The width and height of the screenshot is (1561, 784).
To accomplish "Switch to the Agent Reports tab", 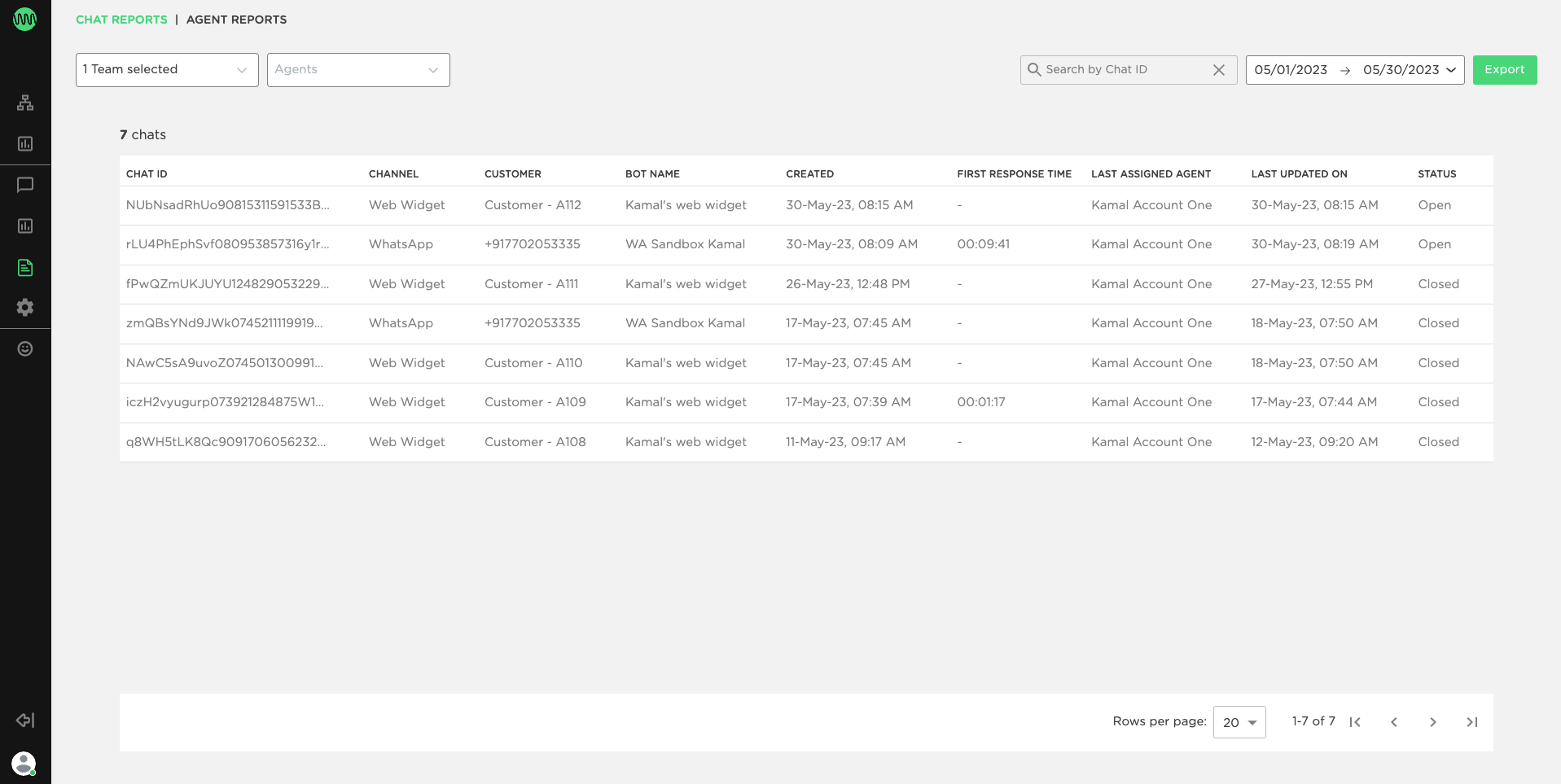I will click(237, 20).
